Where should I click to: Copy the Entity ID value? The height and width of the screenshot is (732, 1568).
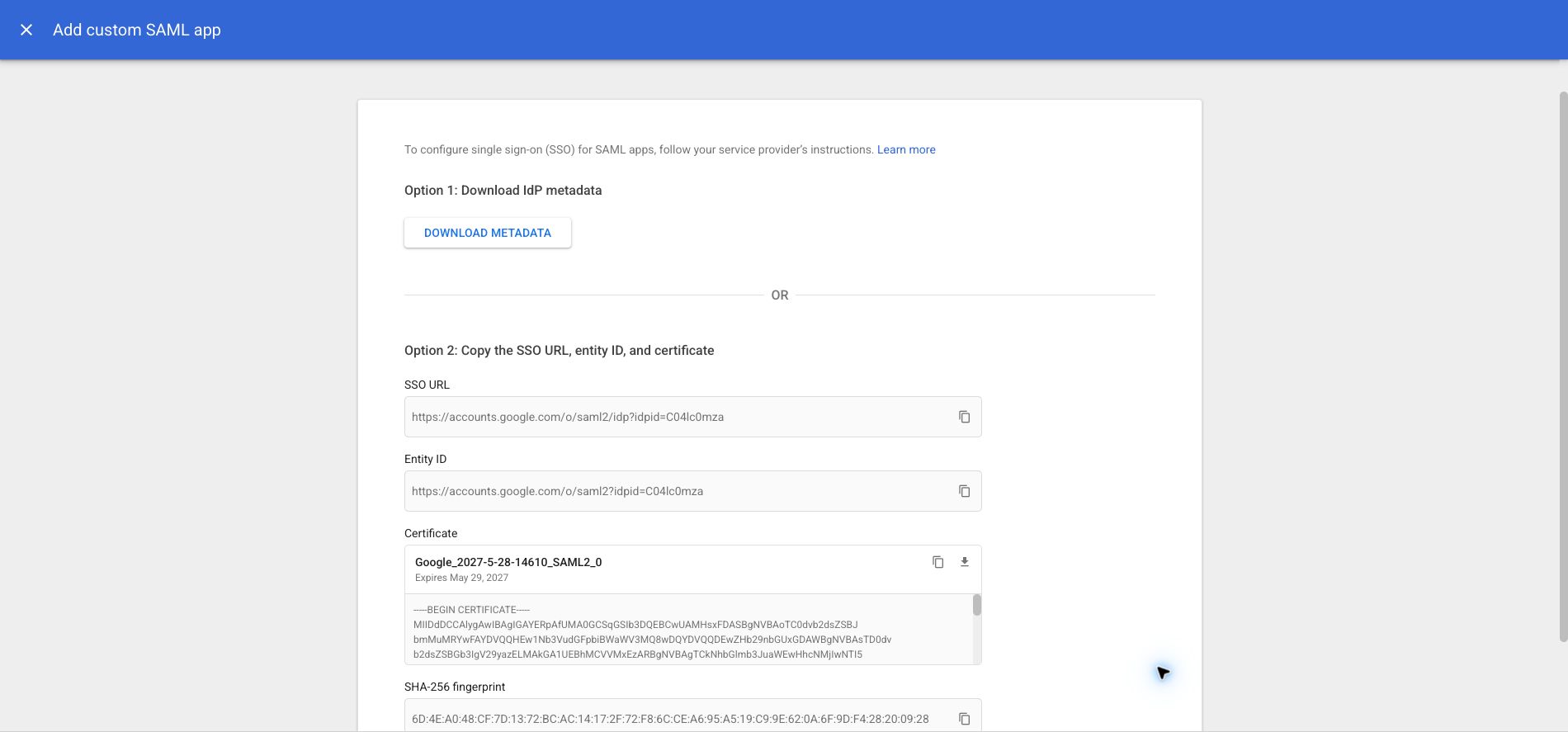coord(964,491)
